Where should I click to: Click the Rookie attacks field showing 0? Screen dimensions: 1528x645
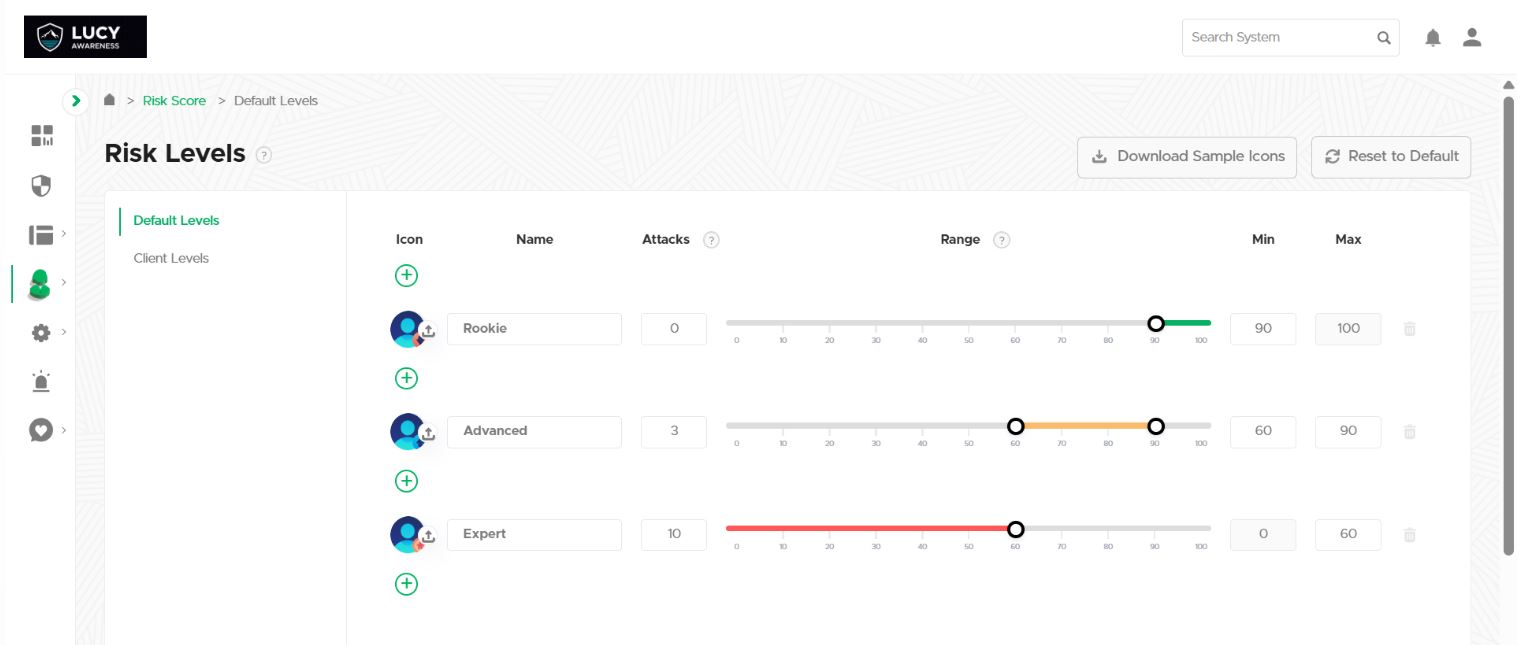674,329
